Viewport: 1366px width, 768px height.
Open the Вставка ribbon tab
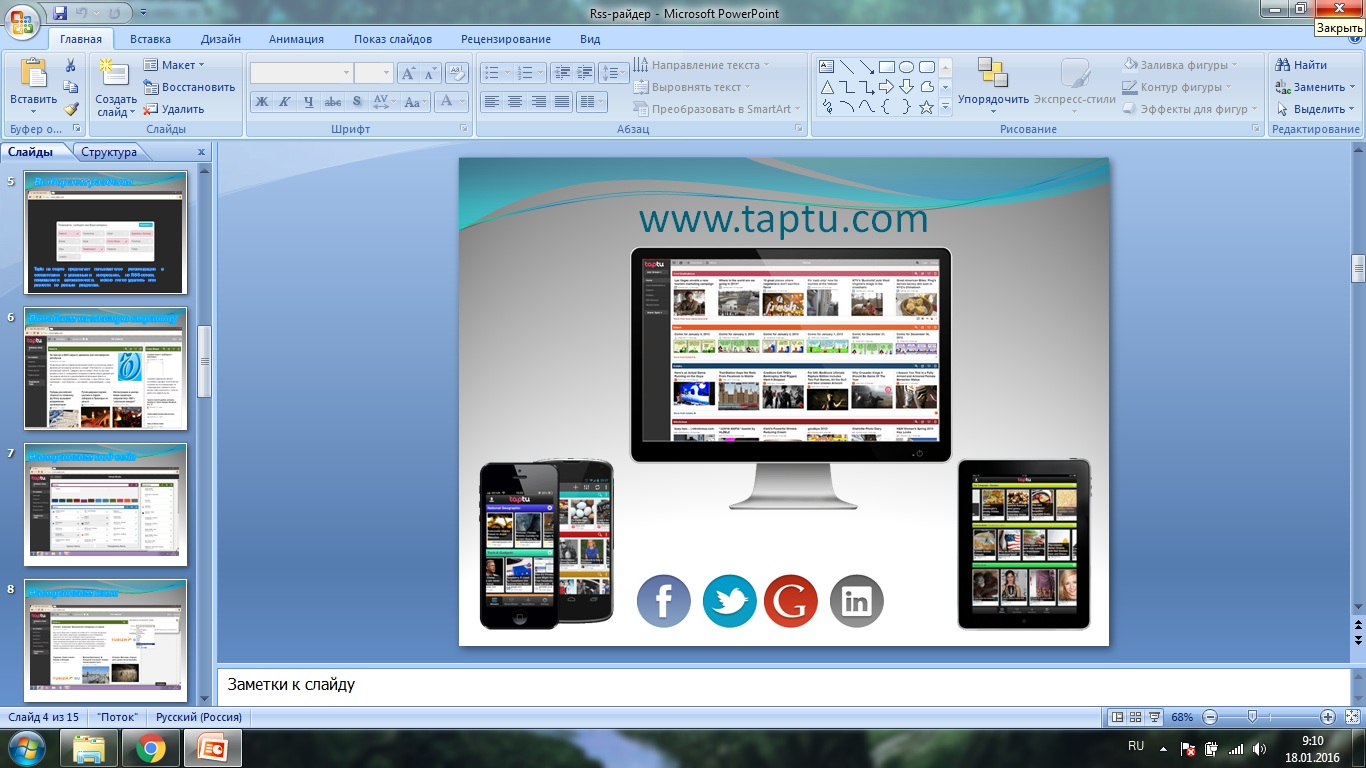coord(150,39)
